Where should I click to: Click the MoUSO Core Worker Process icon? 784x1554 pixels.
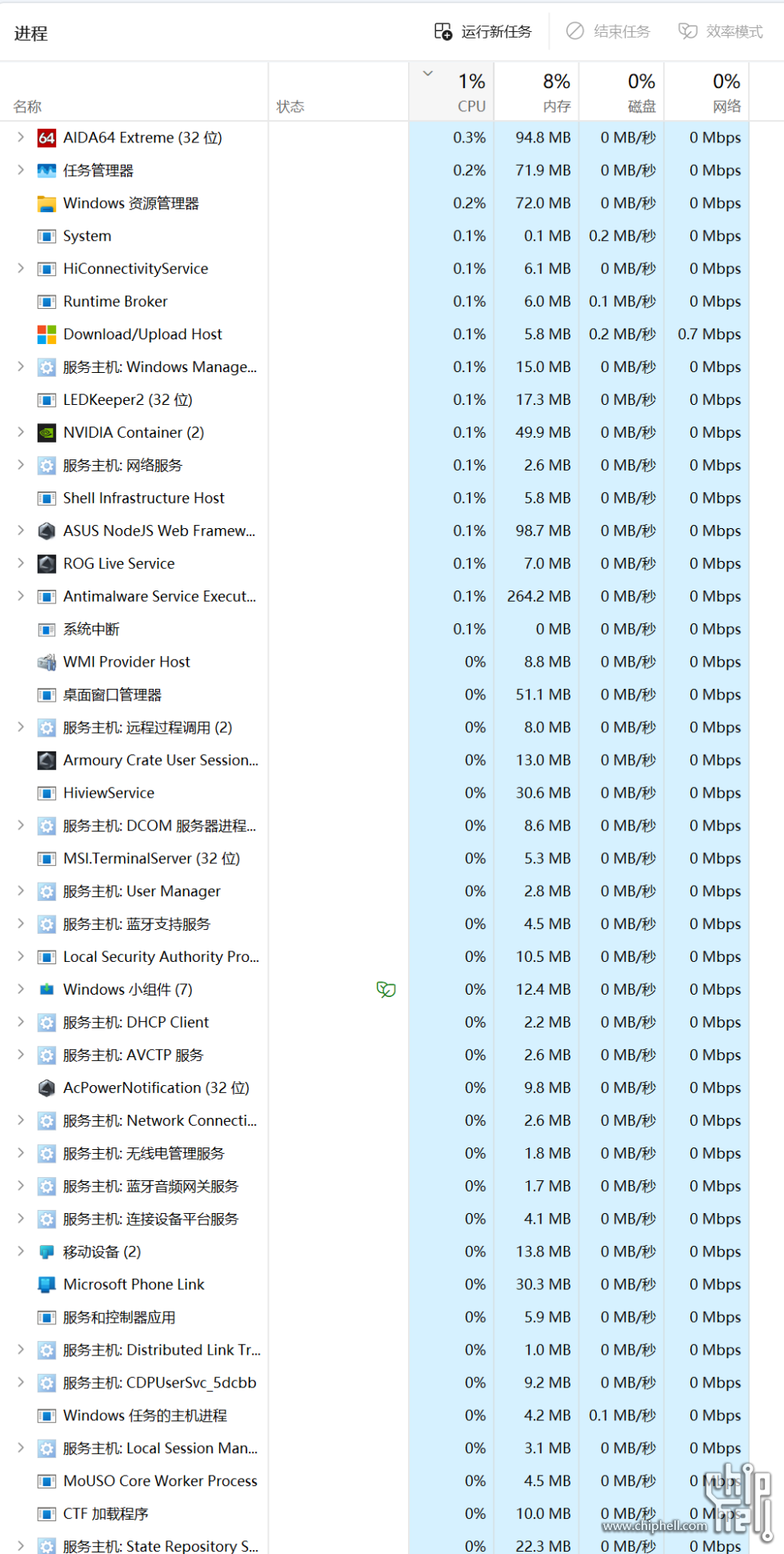coord(47,1481)
